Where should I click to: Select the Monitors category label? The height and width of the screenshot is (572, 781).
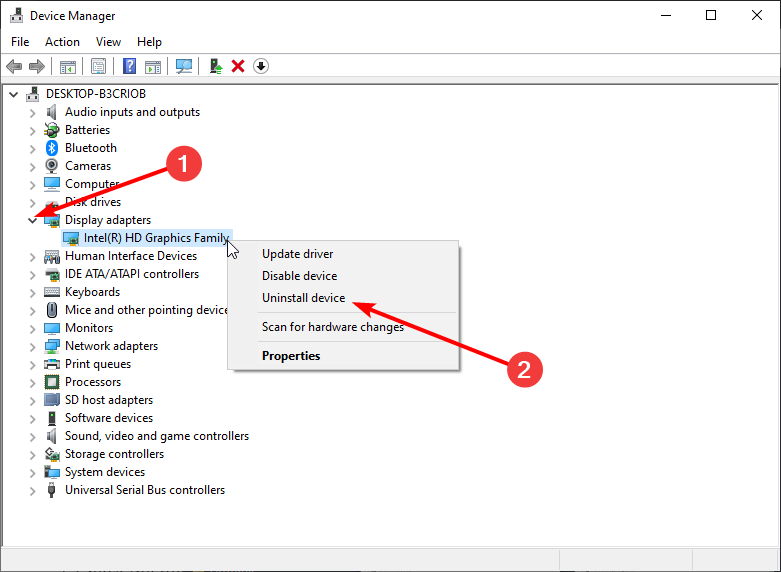click(89, 328)
